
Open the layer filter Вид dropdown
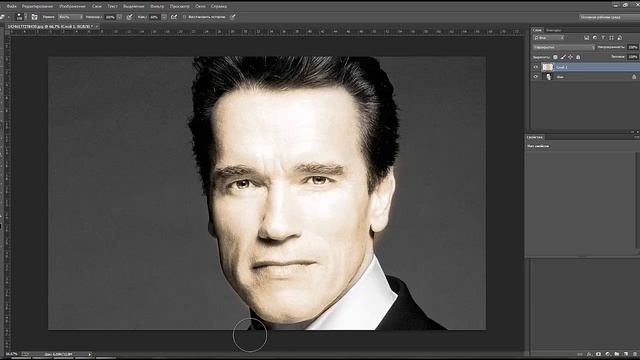[x=548, y=38]
